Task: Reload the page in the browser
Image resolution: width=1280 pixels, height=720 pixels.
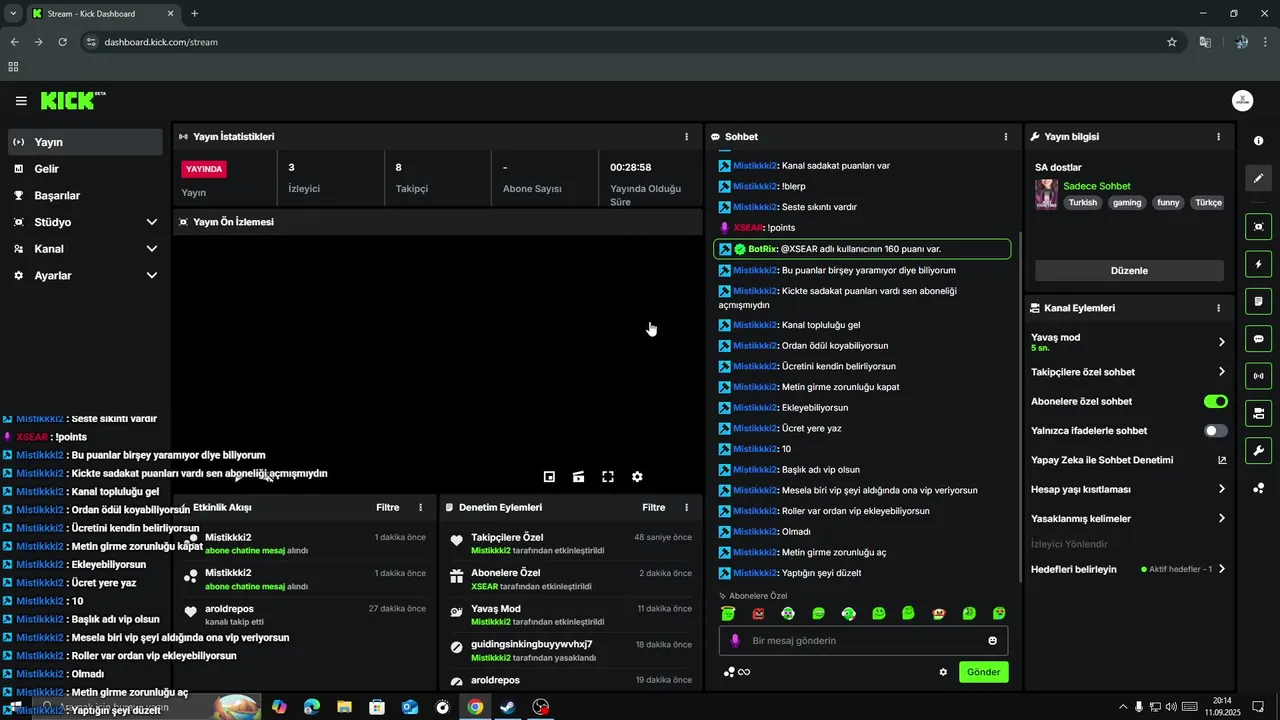Action: pyautogui.click(x=62, y=42)
